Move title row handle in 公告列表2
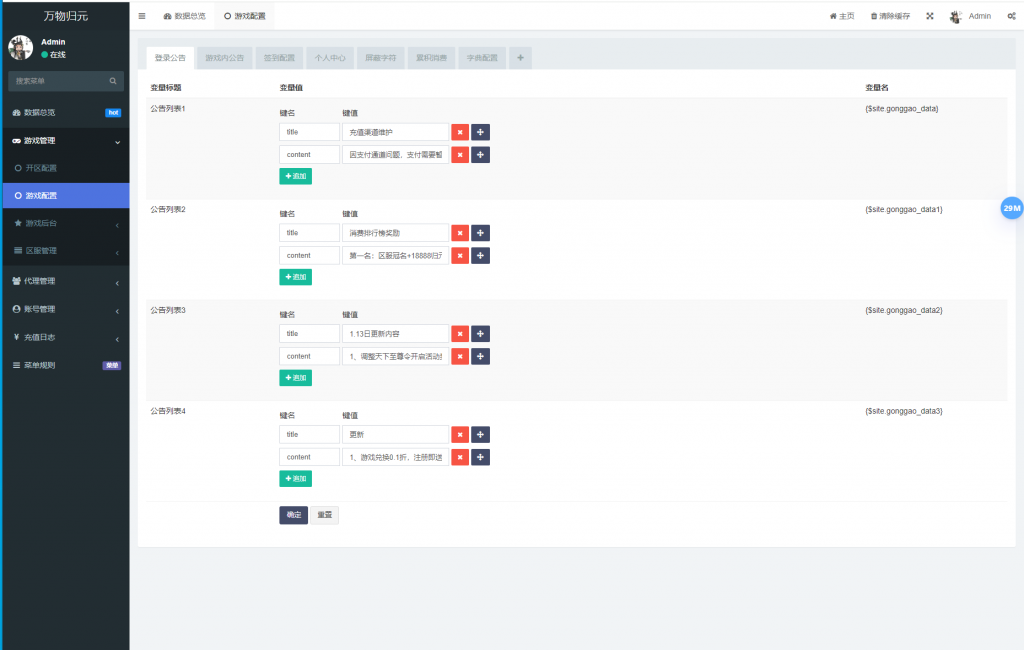The image size is (1024, 650). (480, 233)
